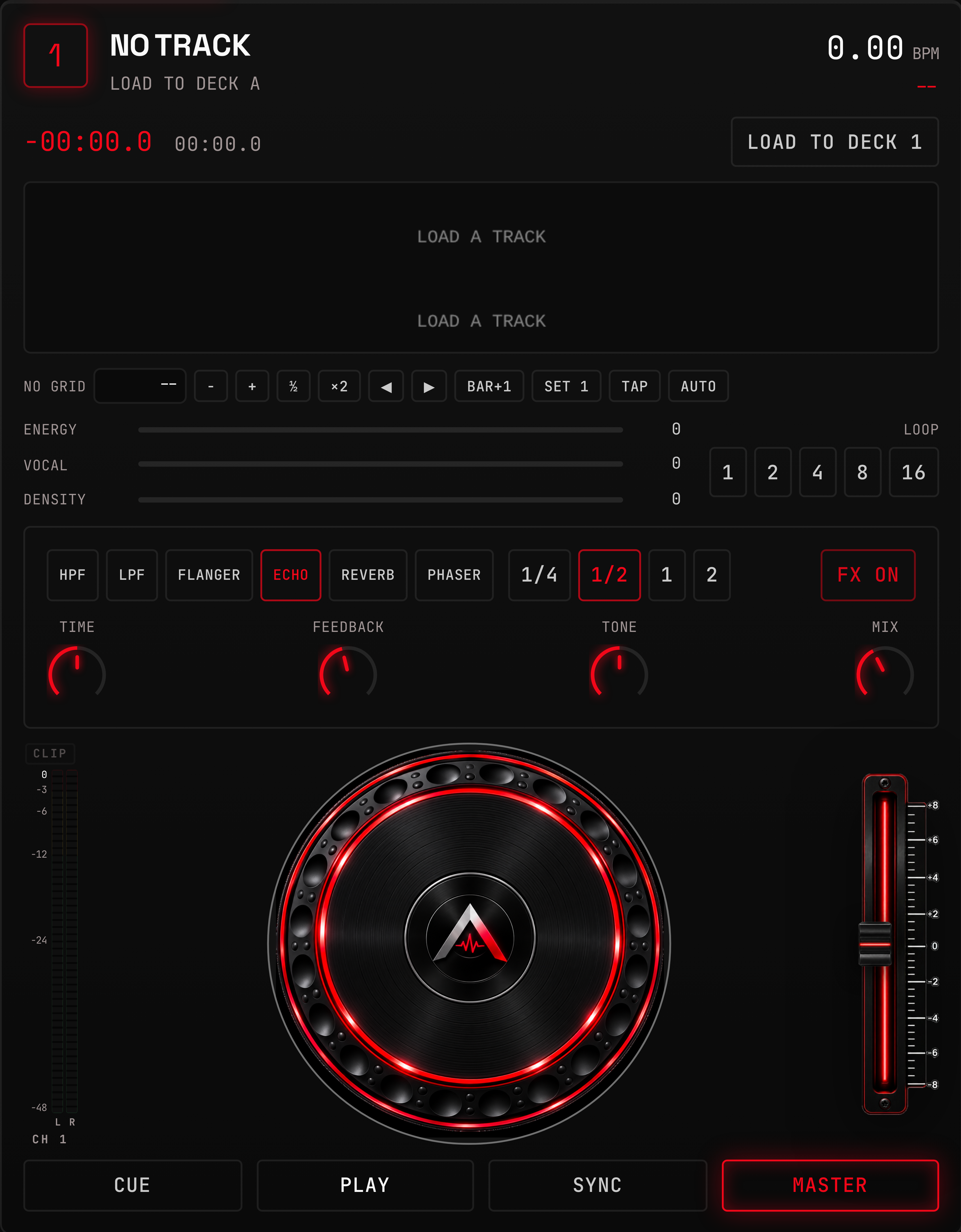
Task: Click the ENERGY bar slider
Action: pyautogui.click(x=380, y=430)
